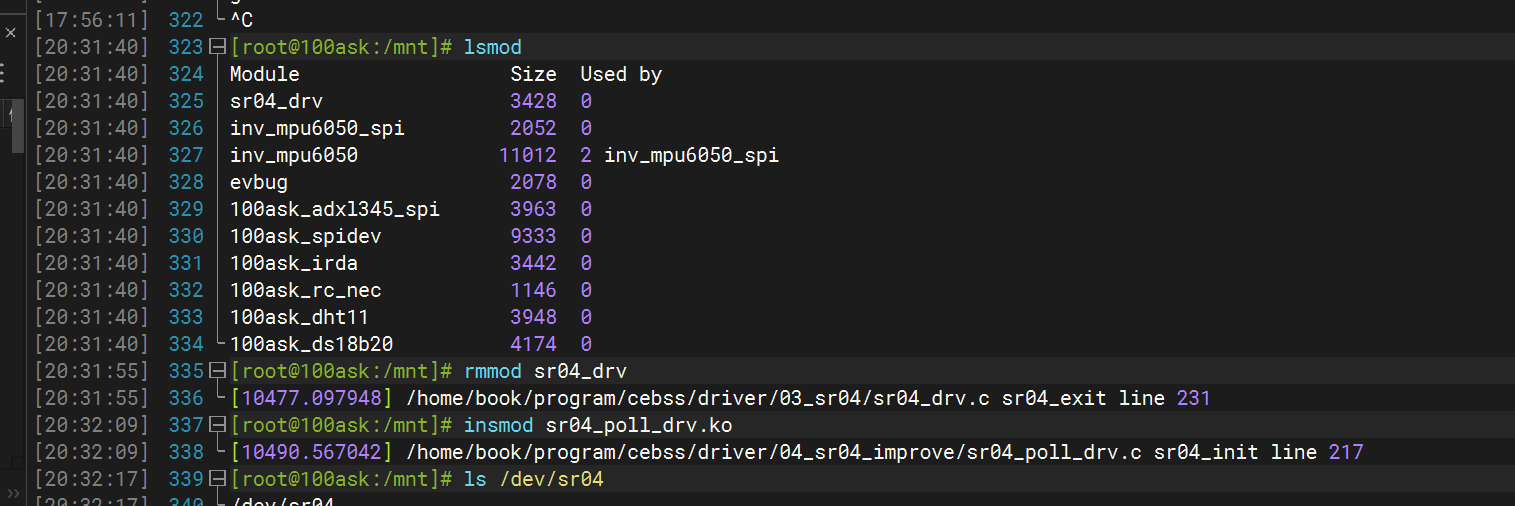Screen dimensions: 1515x506
Task: Click the 20:32:09 timestamp on line 337
Action: point(92,425)
